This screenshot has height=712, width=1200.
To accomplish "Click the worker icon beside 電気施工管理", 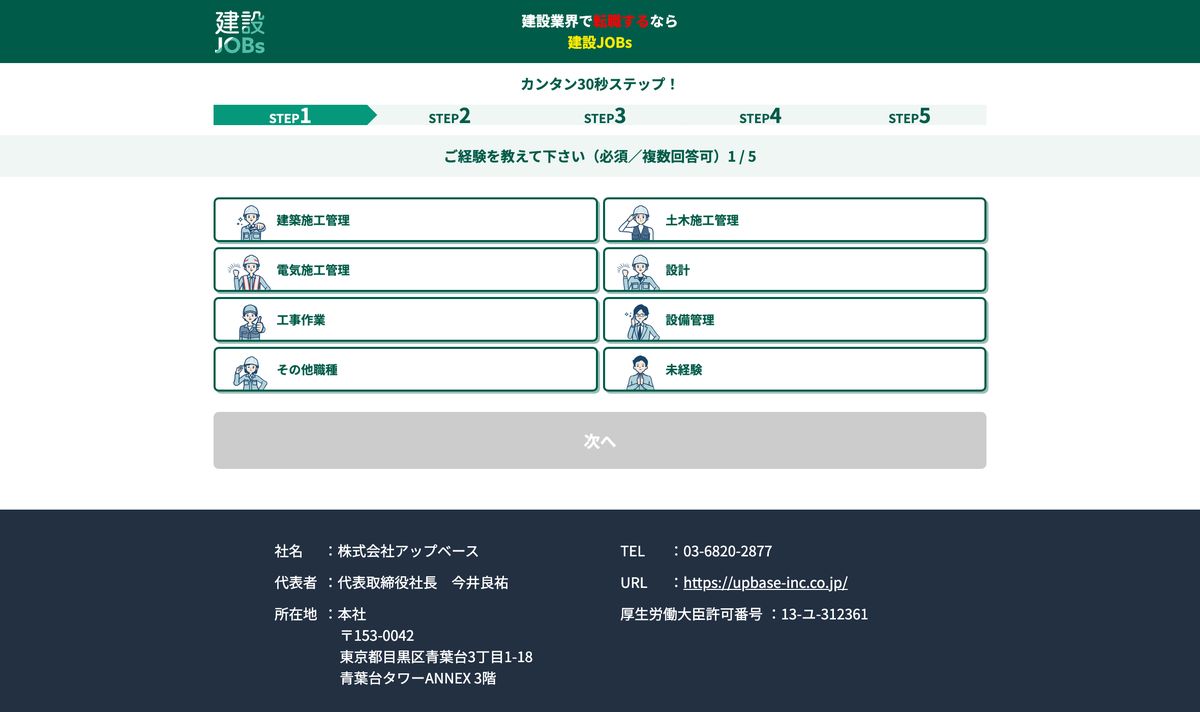I will [250, 271].
